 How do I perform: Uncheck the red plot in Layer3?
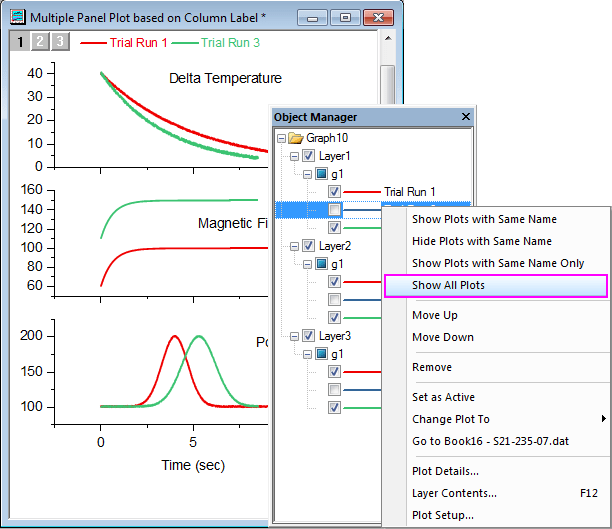pyautogui.click(x=334, y=371)
